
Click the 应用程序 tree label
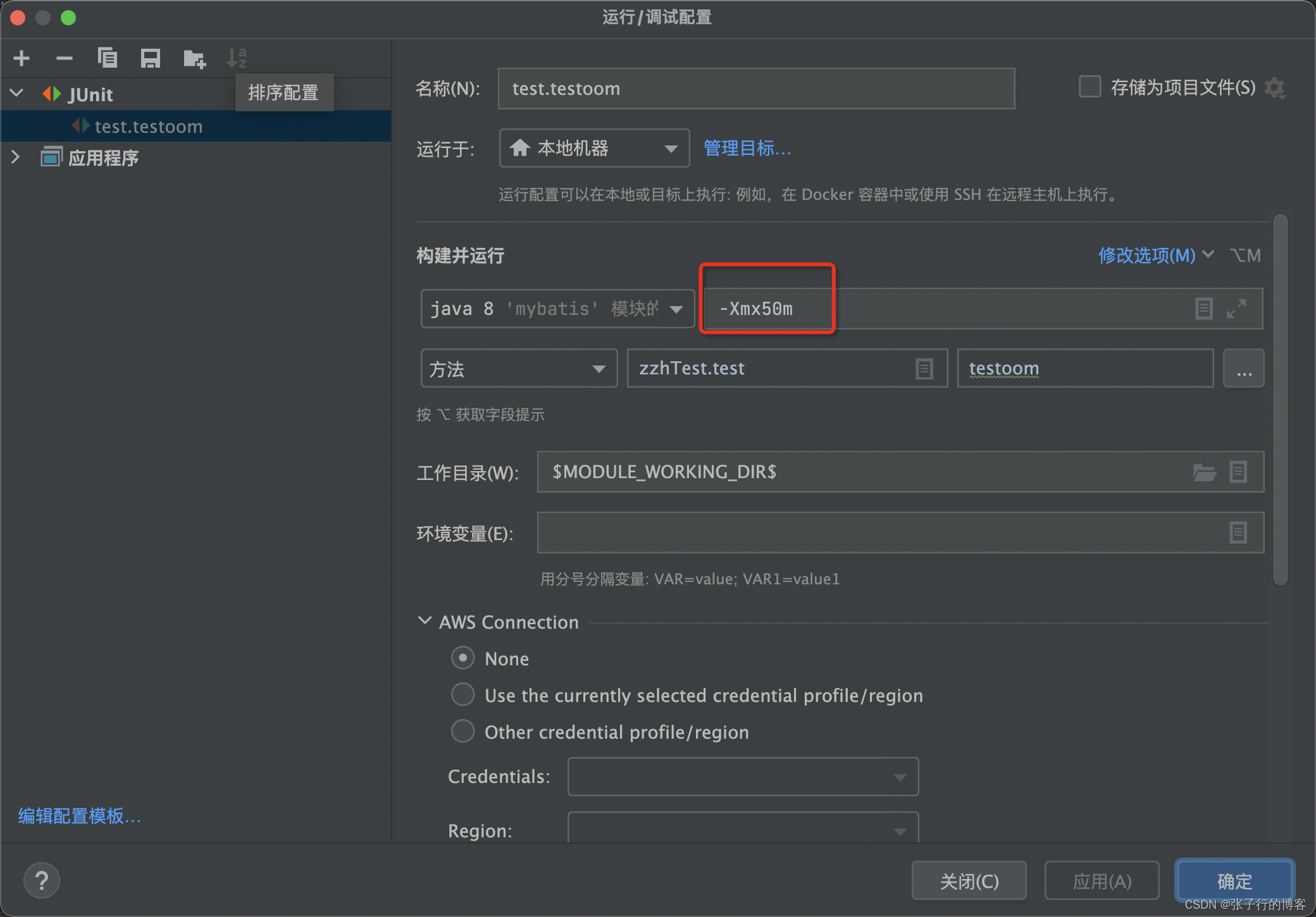pyautogui.click(x=103, y=157)
